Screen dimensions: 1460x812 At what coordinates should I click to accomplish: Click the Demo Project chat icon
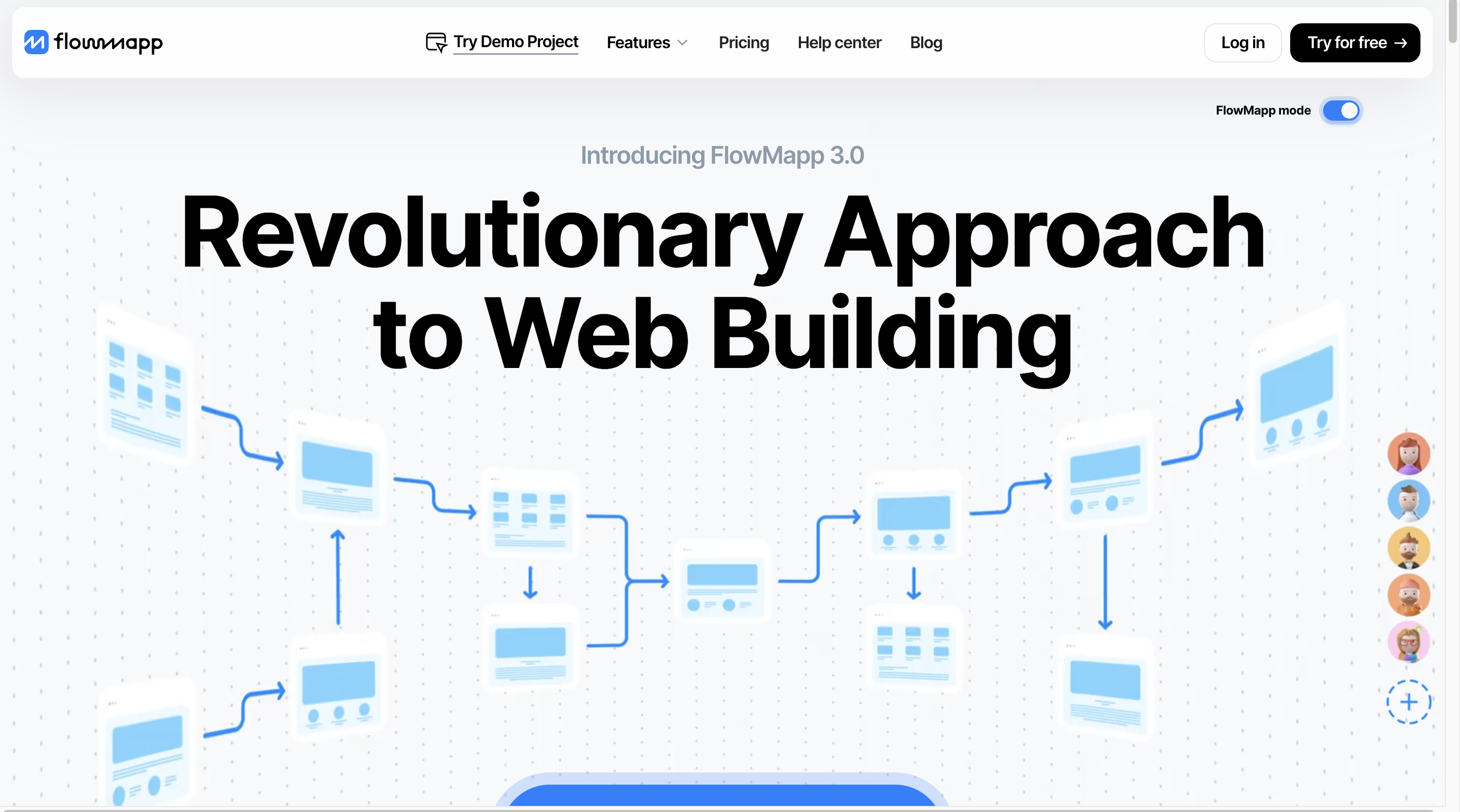coord(436,42)
